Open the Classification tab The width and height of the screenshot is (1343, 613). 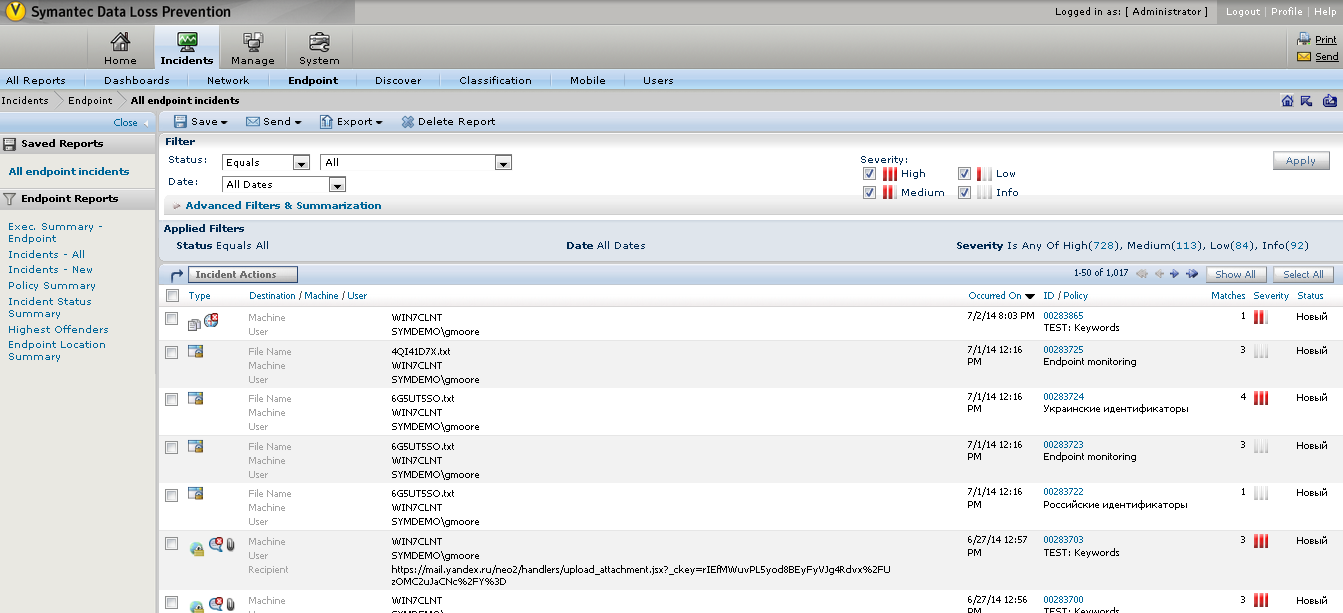coord(495,80)
